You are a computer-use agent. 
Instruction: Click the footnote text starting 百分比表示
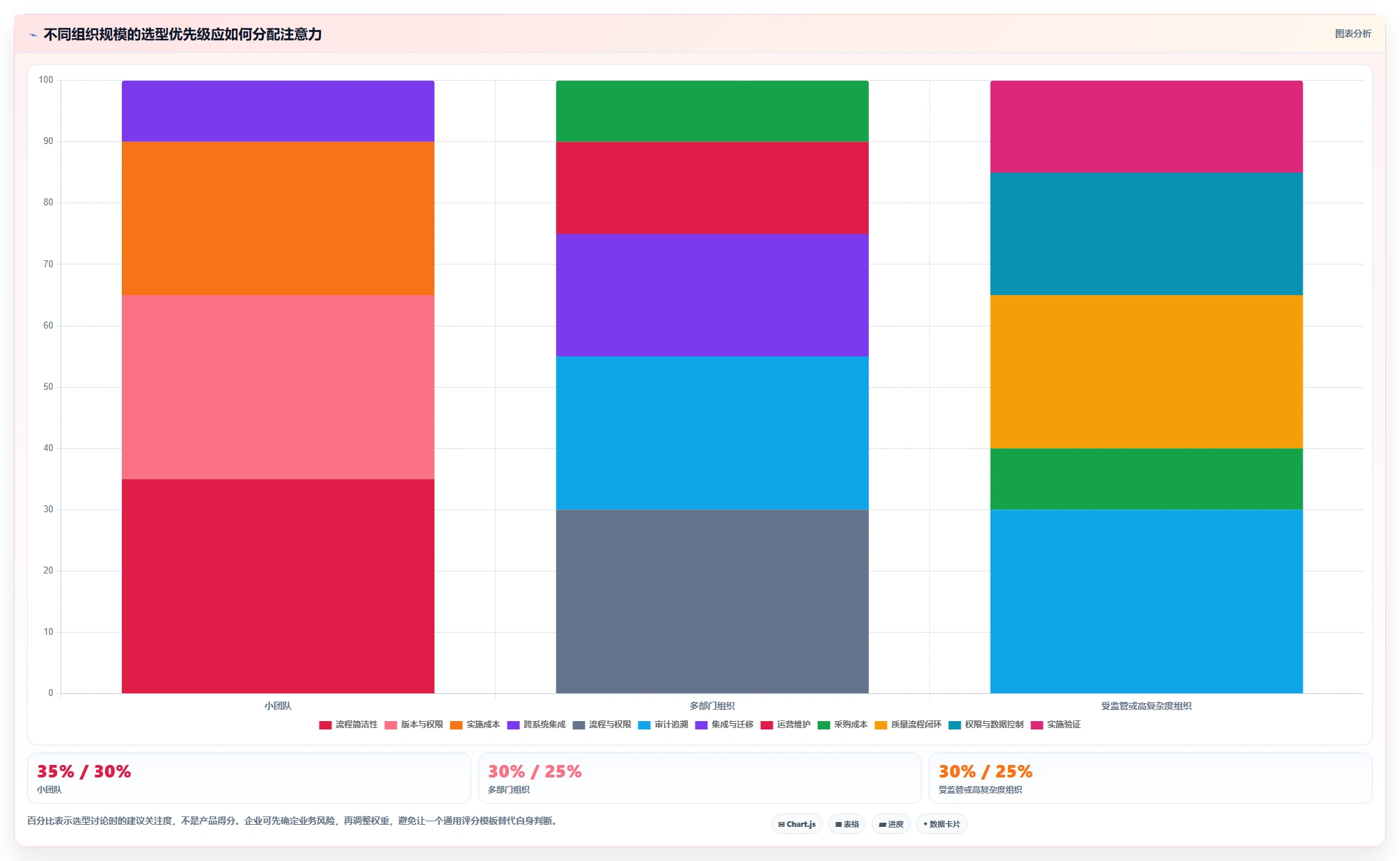click(x=293, y=821)
